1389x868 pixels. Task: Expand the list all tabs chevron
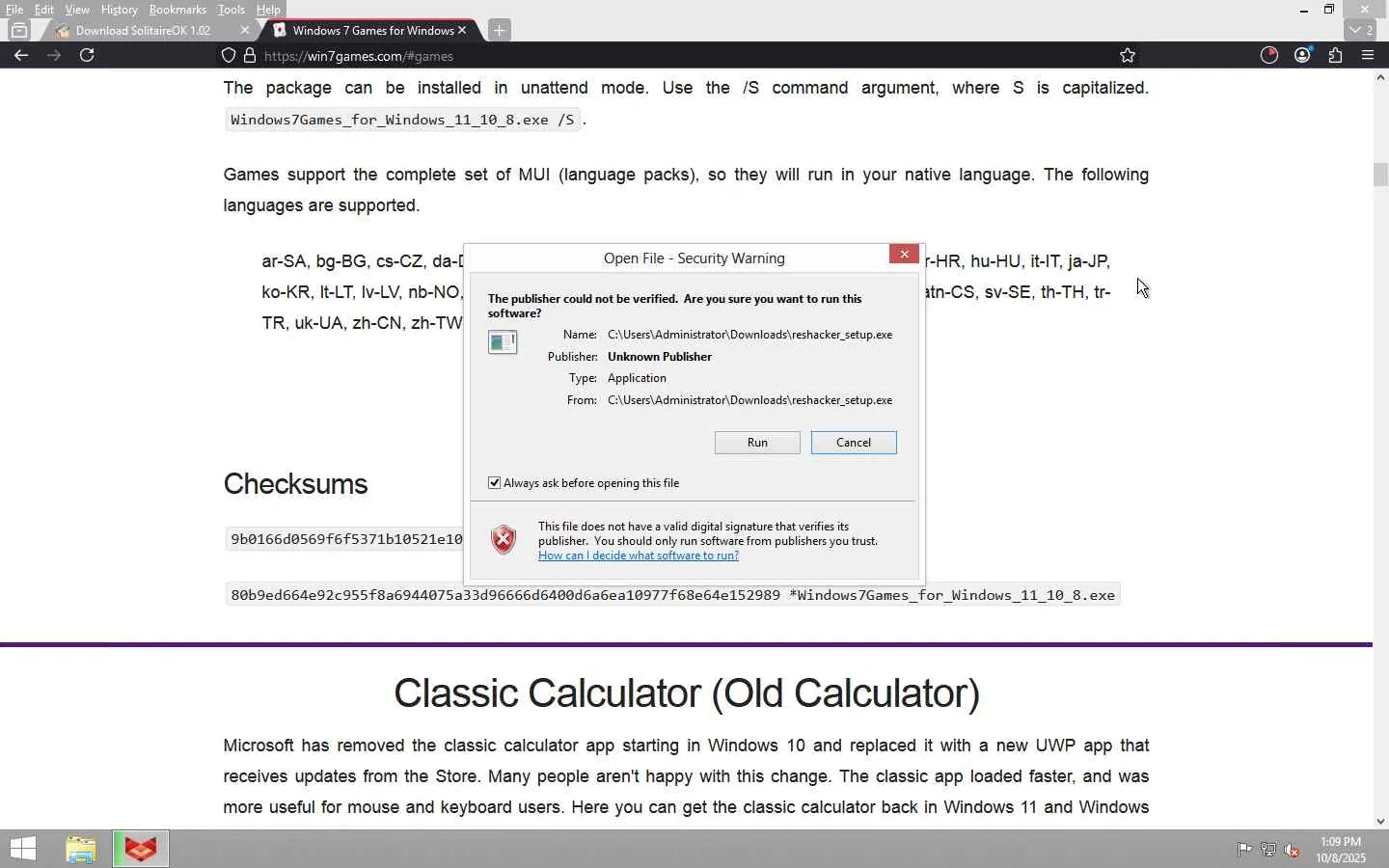(1361, 30)
